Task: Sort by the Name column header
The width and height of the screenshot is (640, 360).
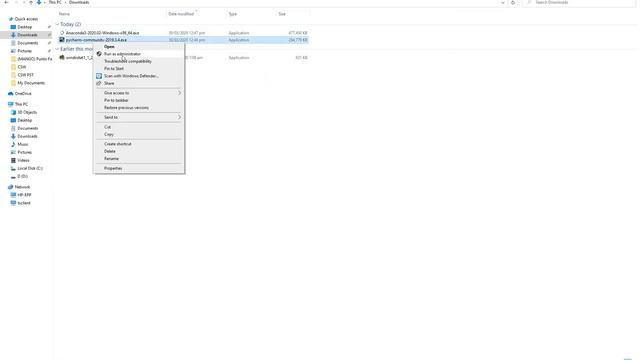Action: [64, 14]
